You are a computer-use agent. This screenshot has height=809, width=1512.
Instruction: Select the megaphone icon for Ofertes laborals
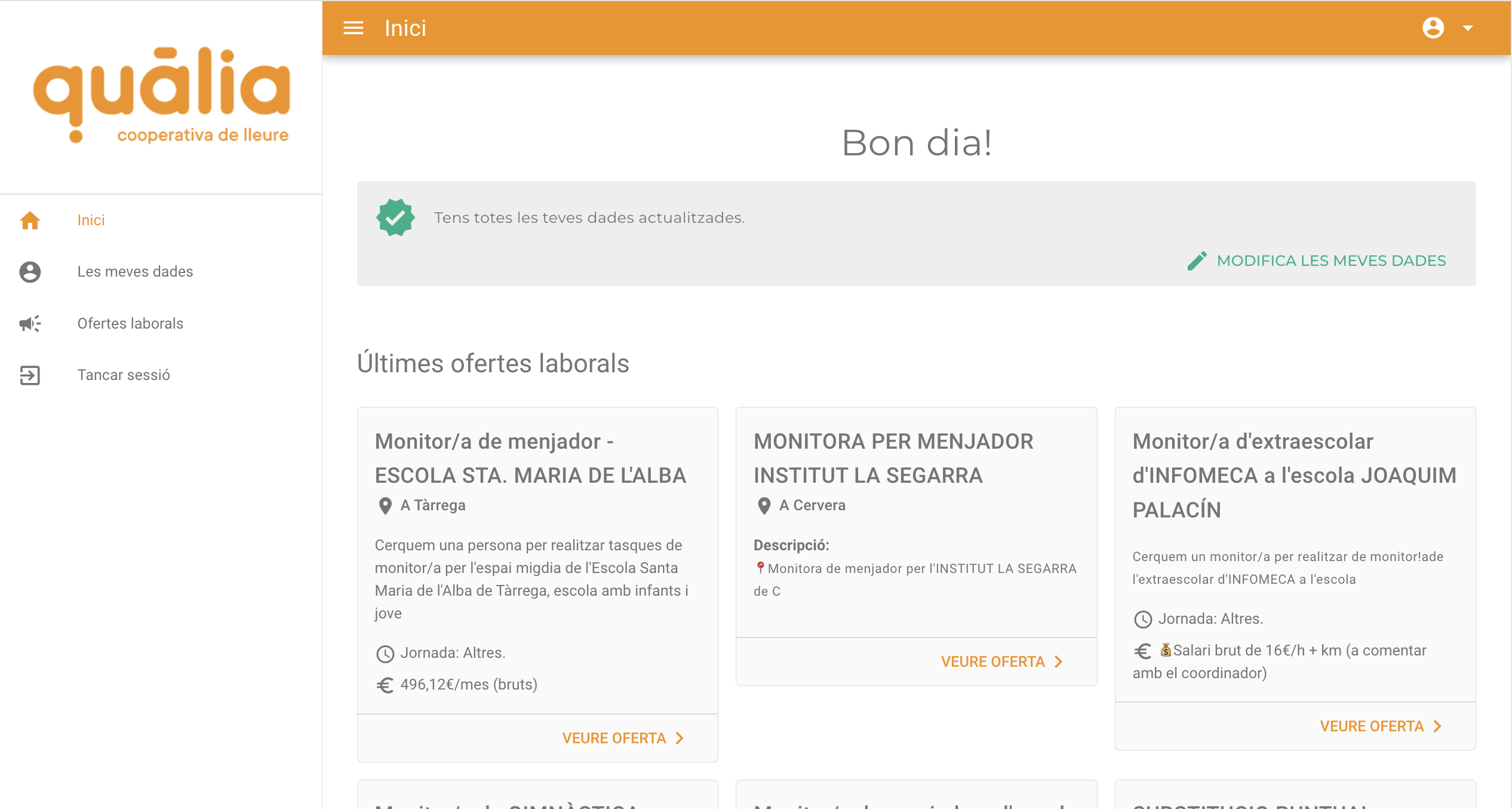[x=30, y=323]
